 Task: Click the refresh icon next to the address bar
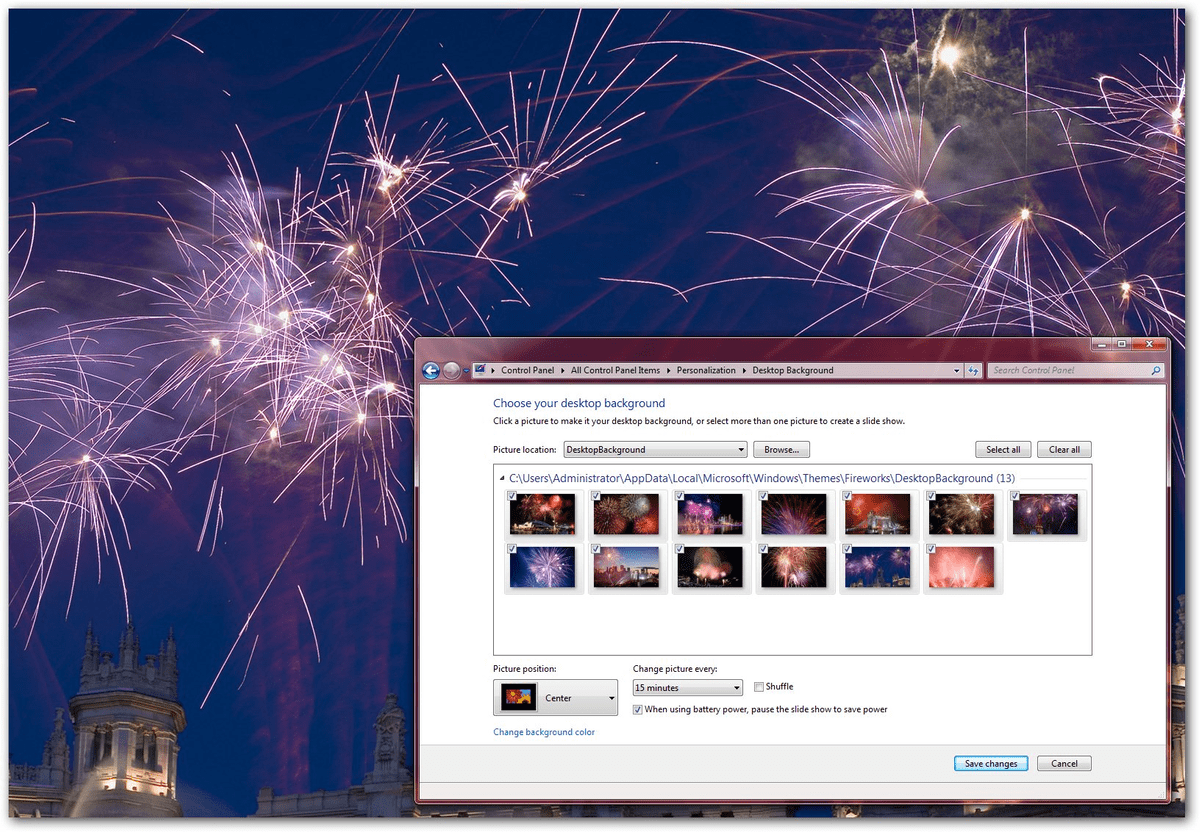click(973, 370)
